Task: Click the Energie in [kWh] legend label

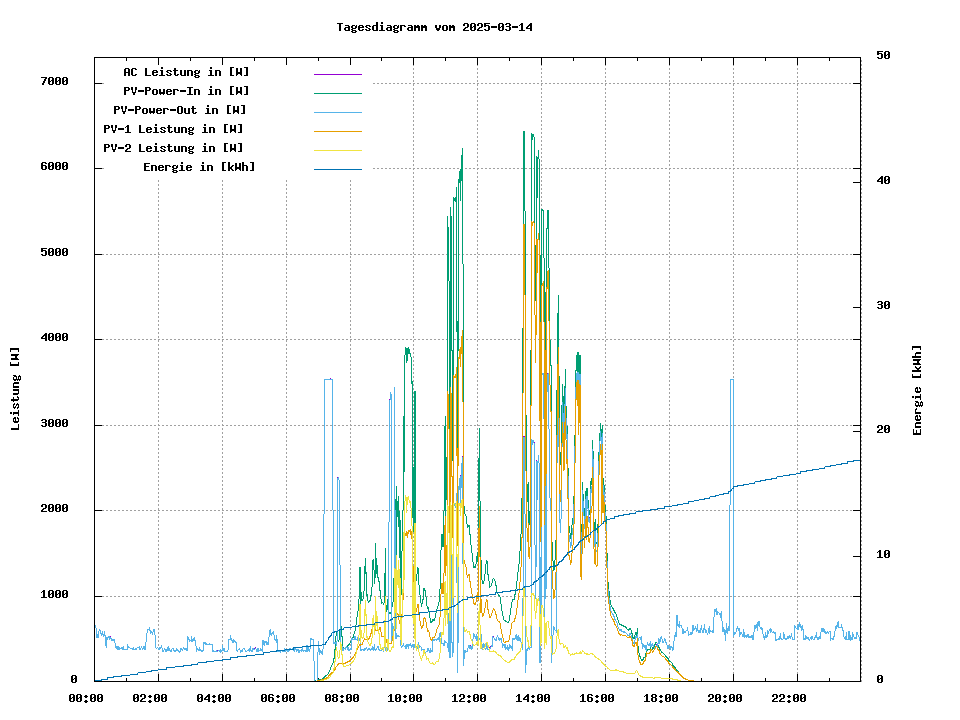Action: 199,167
